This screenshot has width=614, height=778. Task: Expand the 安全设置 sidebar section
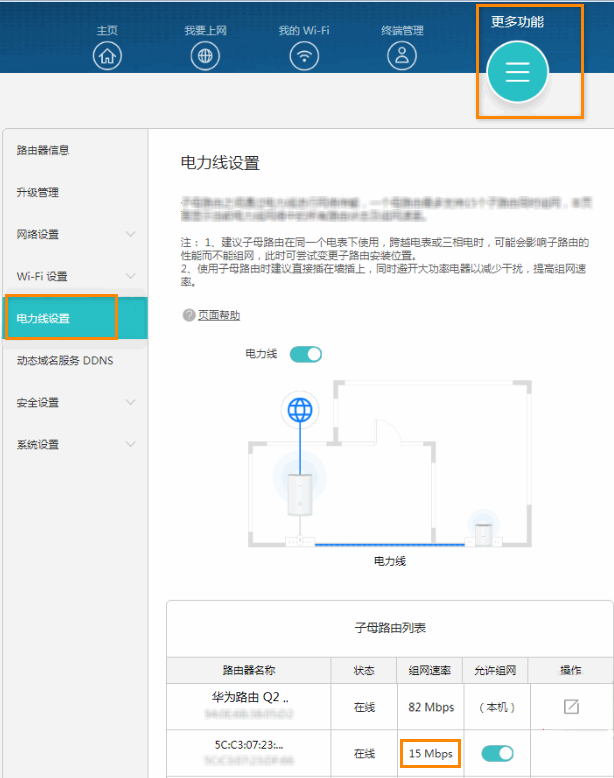click(x=130, y=402)
